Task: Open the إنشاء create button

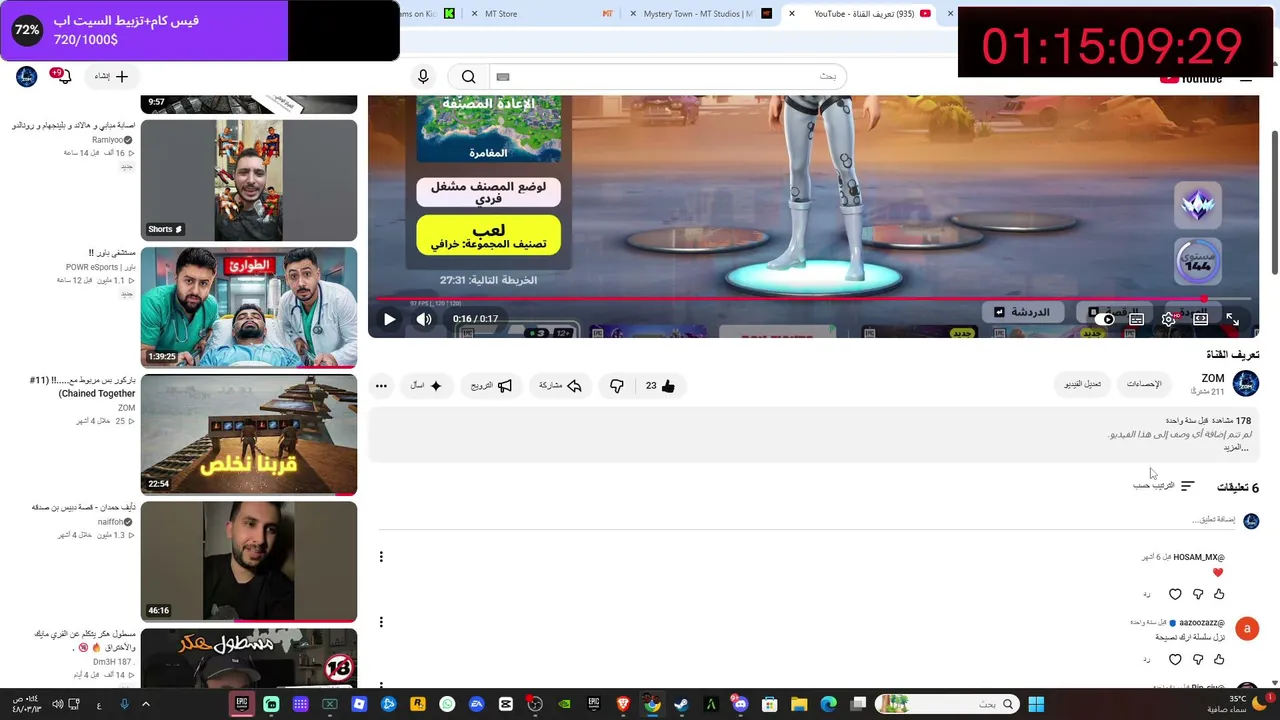Action: coord(111,77)
